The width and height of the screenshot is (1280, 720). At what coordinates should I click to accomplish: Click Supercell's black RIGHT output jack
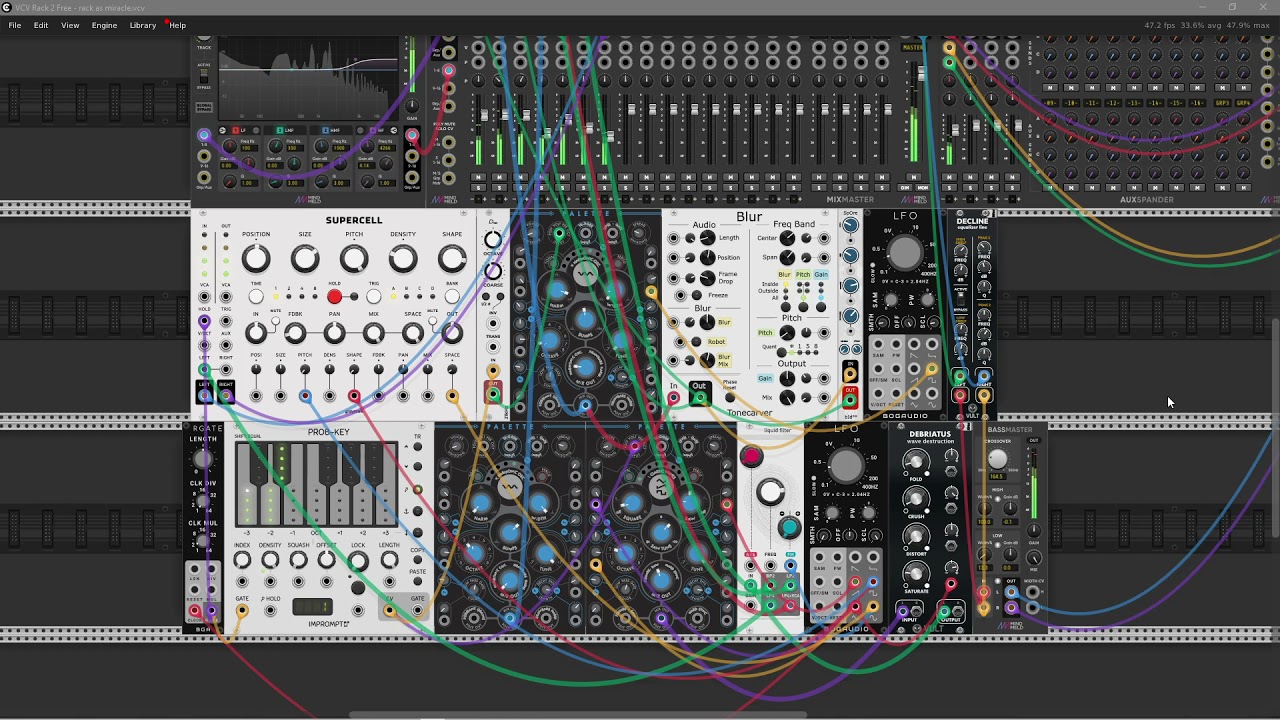[225, 395]
